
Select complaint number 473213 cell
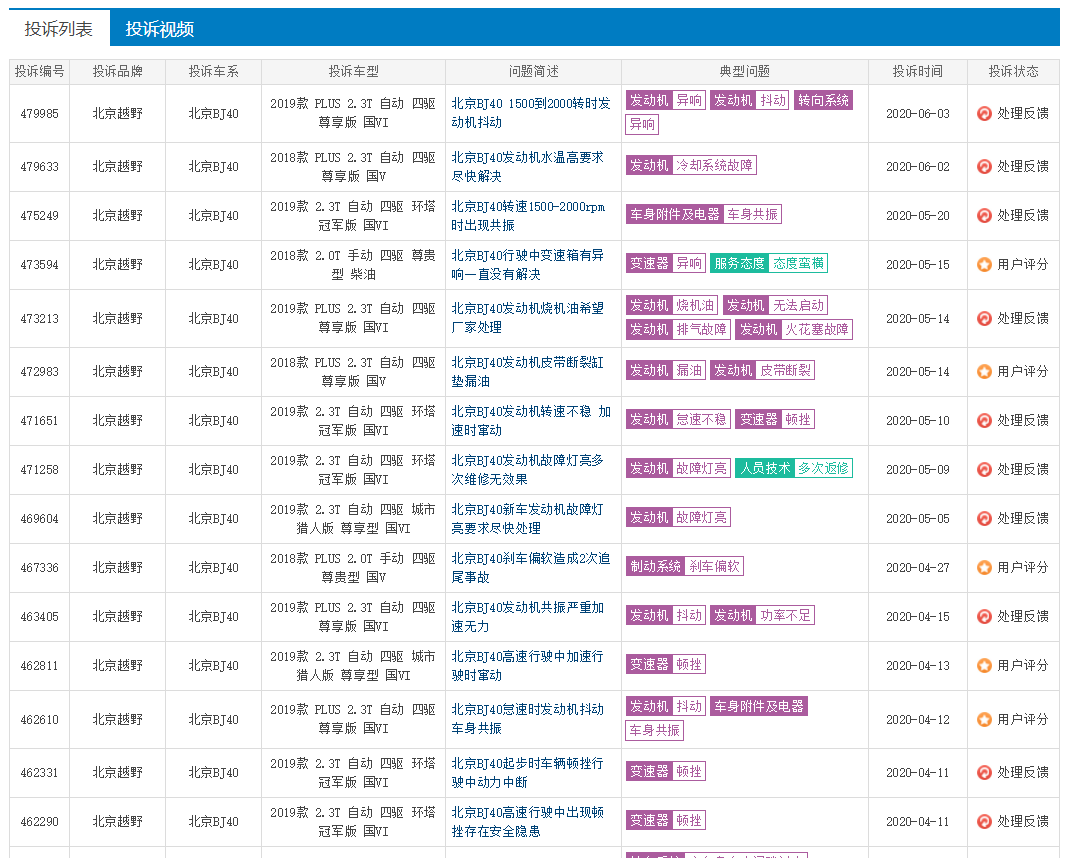click(39, 318)
